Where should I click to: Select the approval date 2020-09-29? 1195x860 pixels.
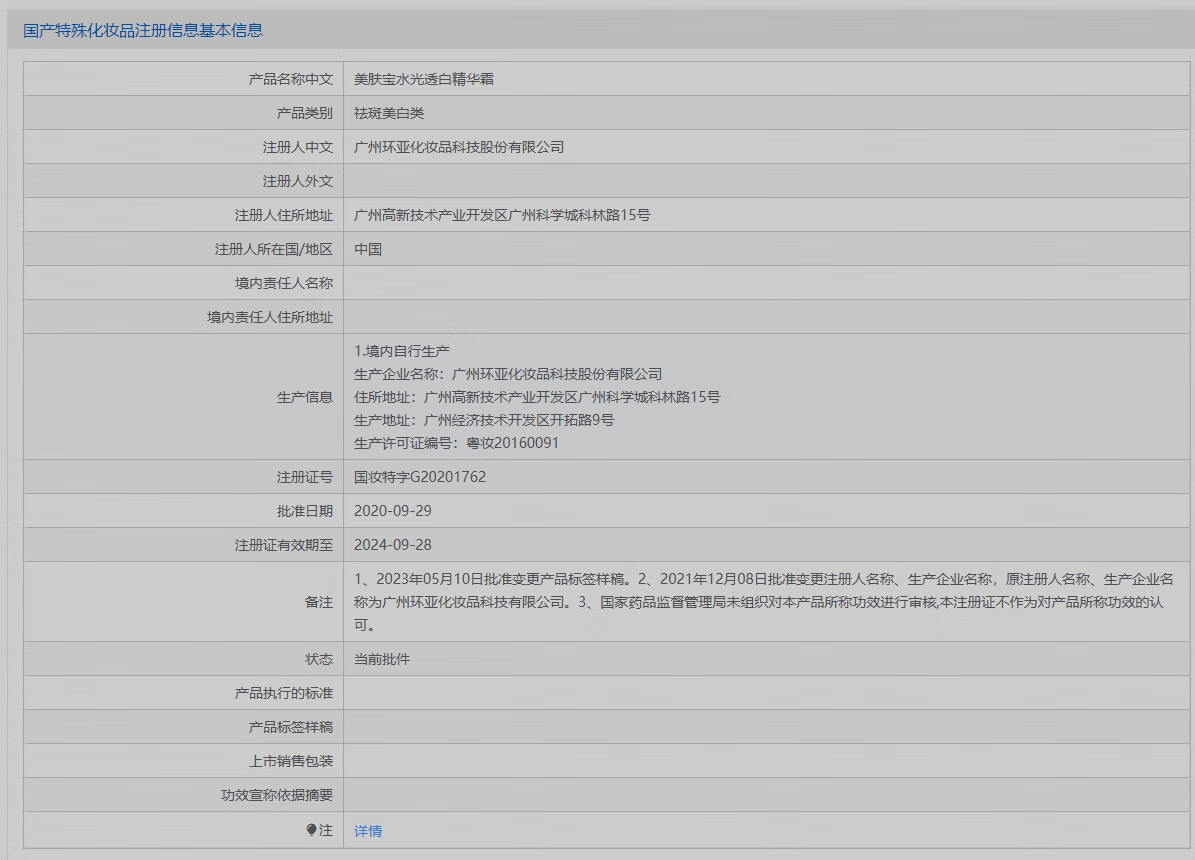click(392, 511)
